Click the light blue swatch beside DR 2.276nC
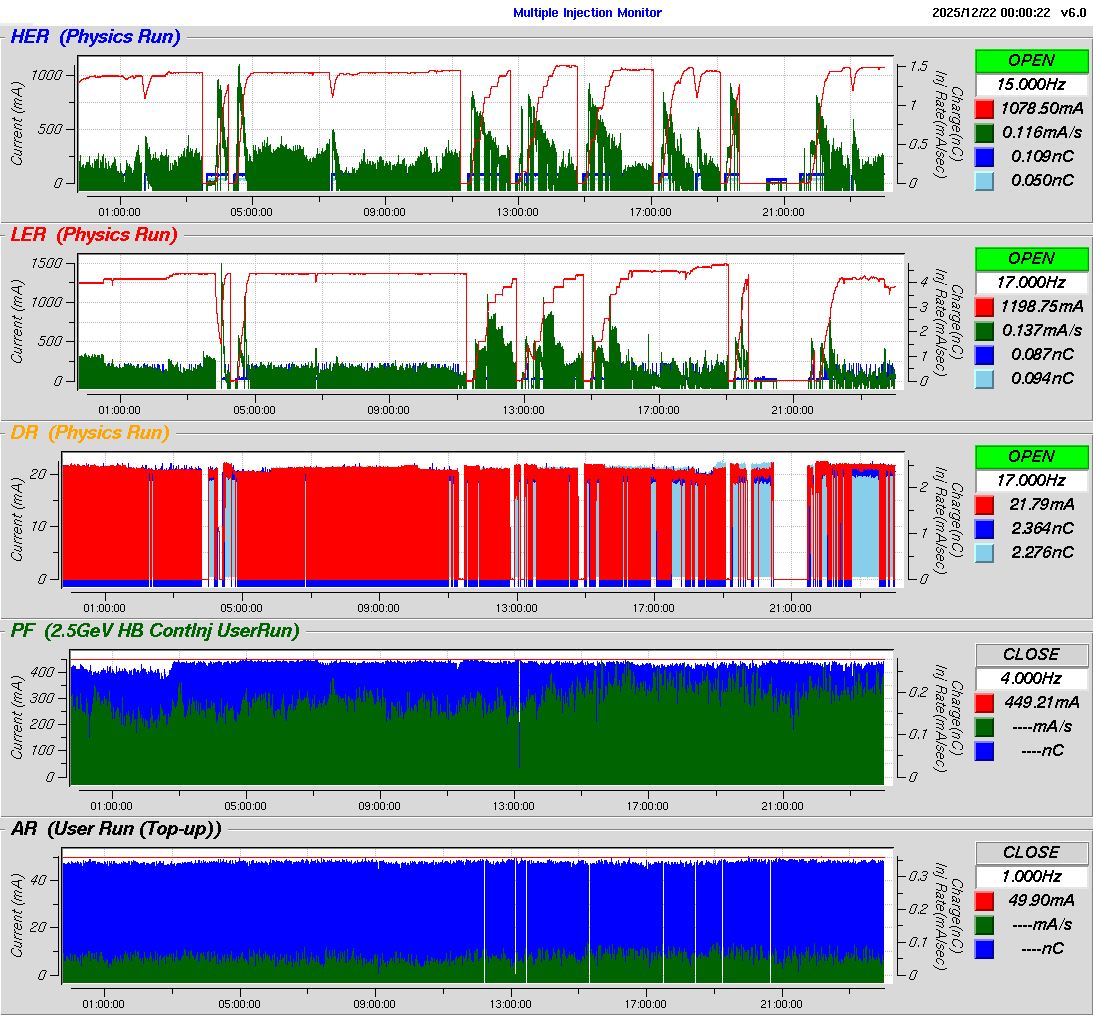1093x1015 pixels. point(984,552)
